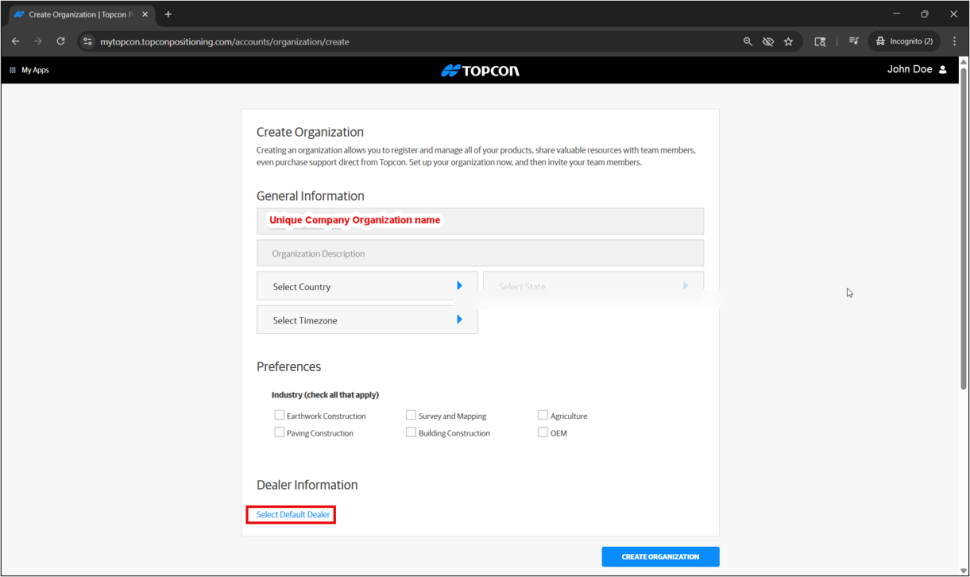Bookmark this page with star icon

788,42
